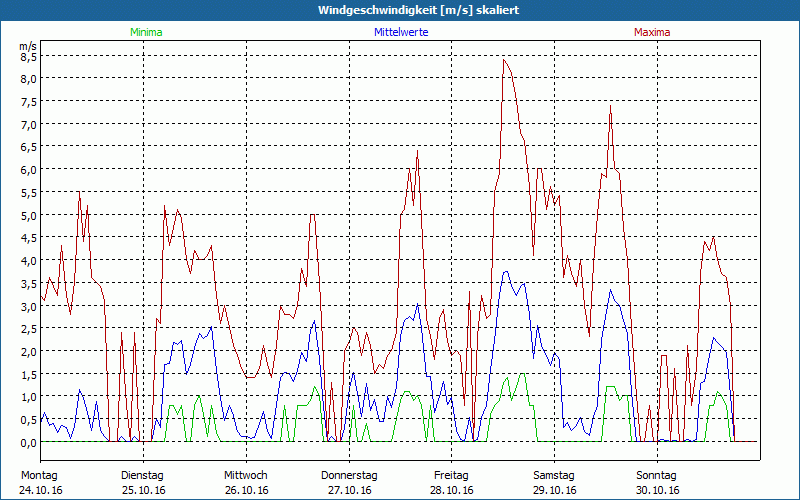Viewport: 800px width, 500px height.
Task: Click the 2,0 value on the y-axis
Action: (x=28, y=352)
